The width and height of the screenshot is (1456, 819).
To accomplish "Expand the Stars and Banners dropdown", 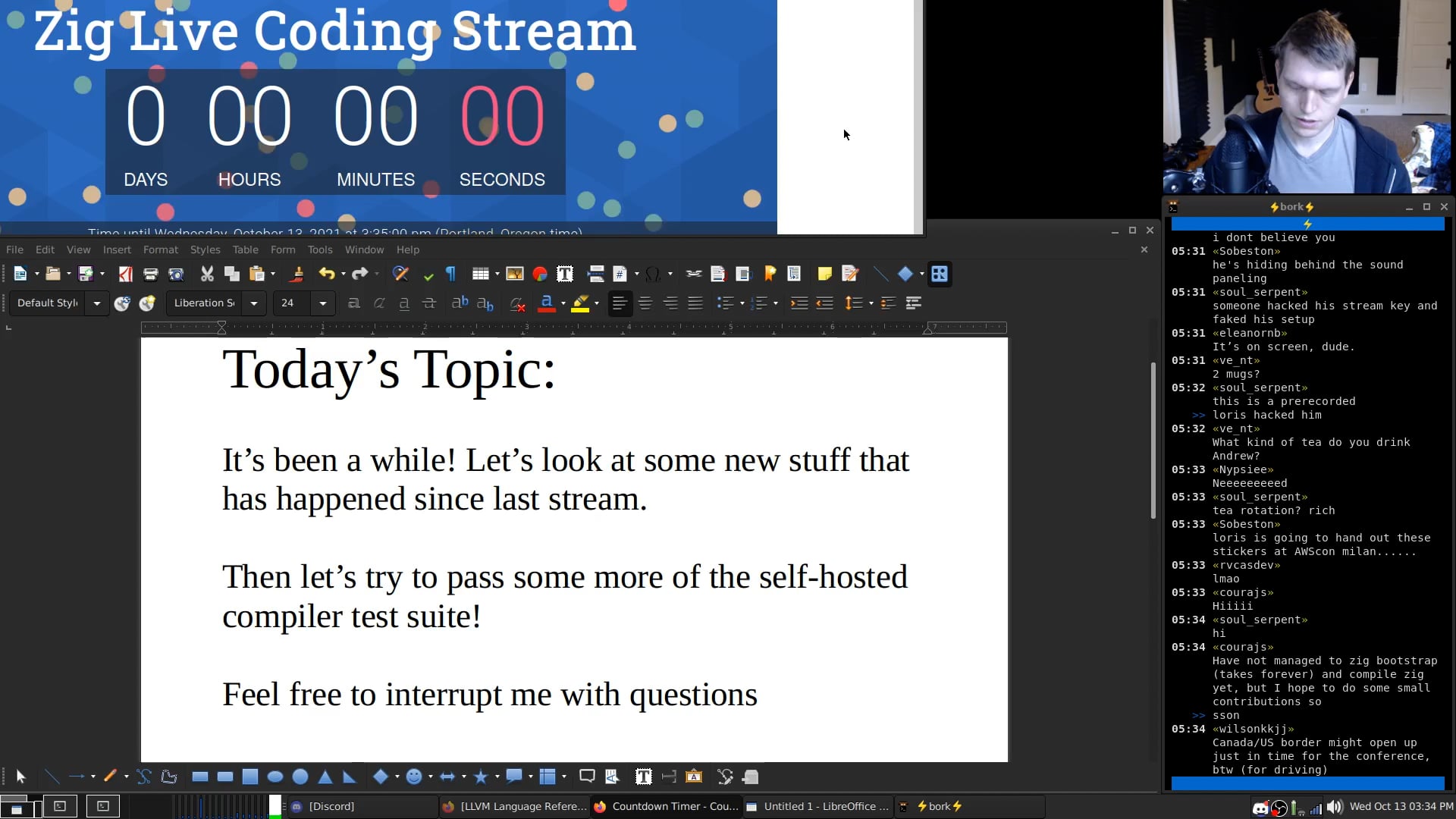I will pos(497,777).
